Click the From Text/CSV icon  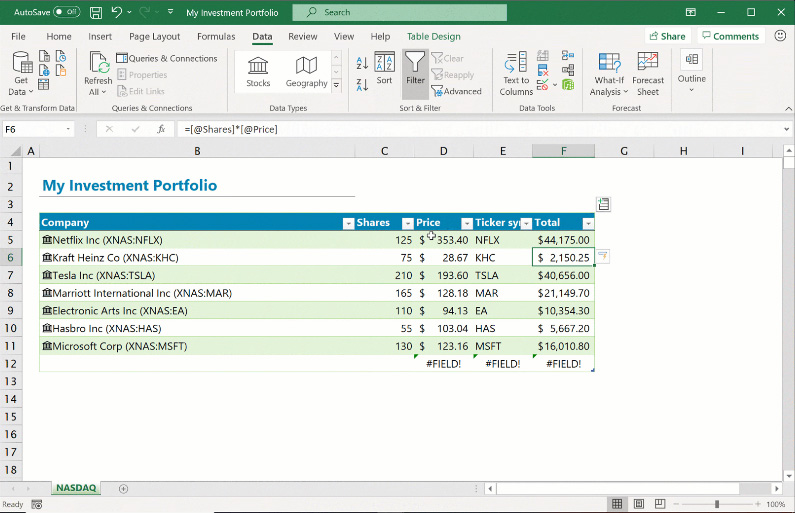(x=44, y=56)
